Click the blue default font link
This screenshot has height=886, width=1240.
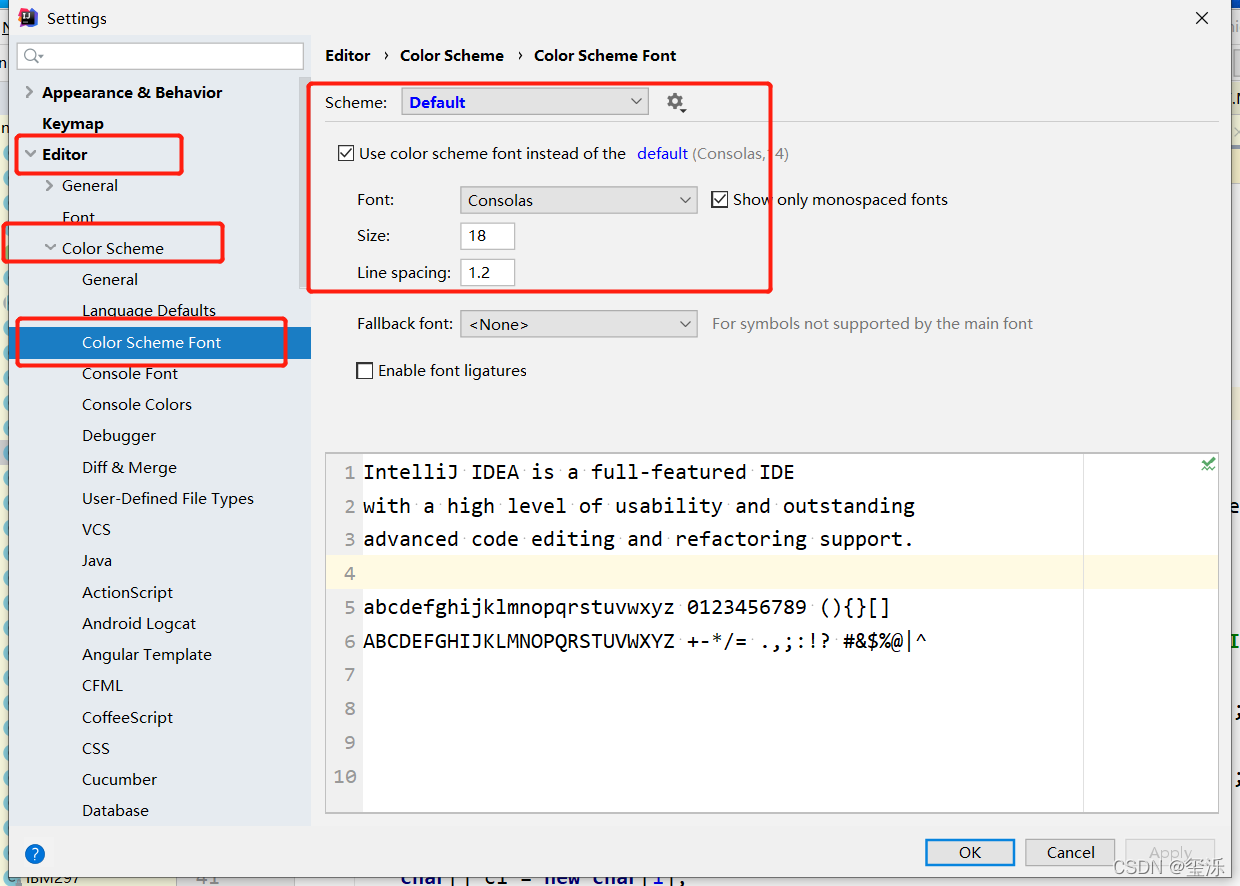(x=662, y=153)
